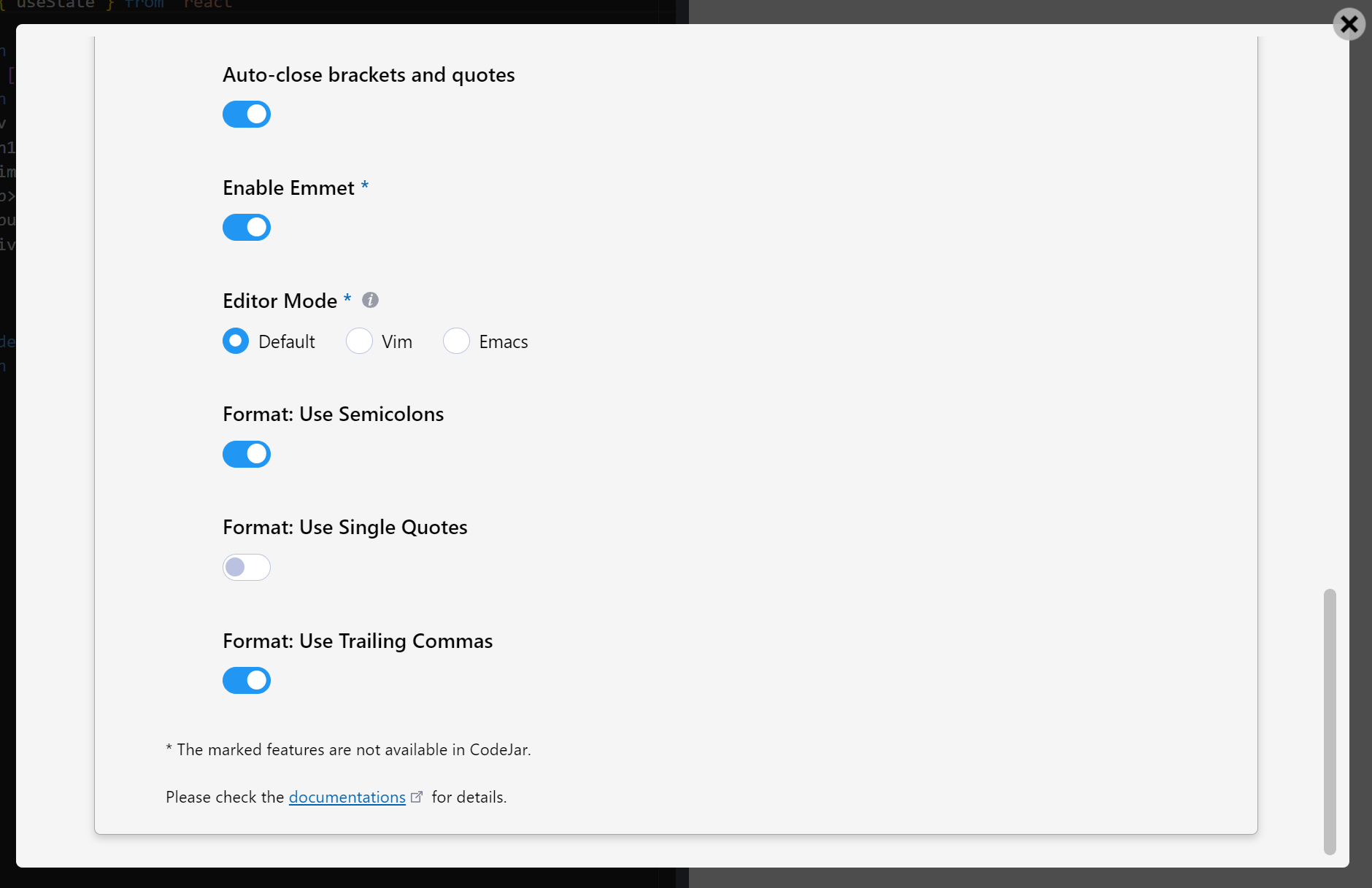Screen dimensions: 1372x888
Task: Click the external-link icon beside documentations
Action: tap(416, 797)
